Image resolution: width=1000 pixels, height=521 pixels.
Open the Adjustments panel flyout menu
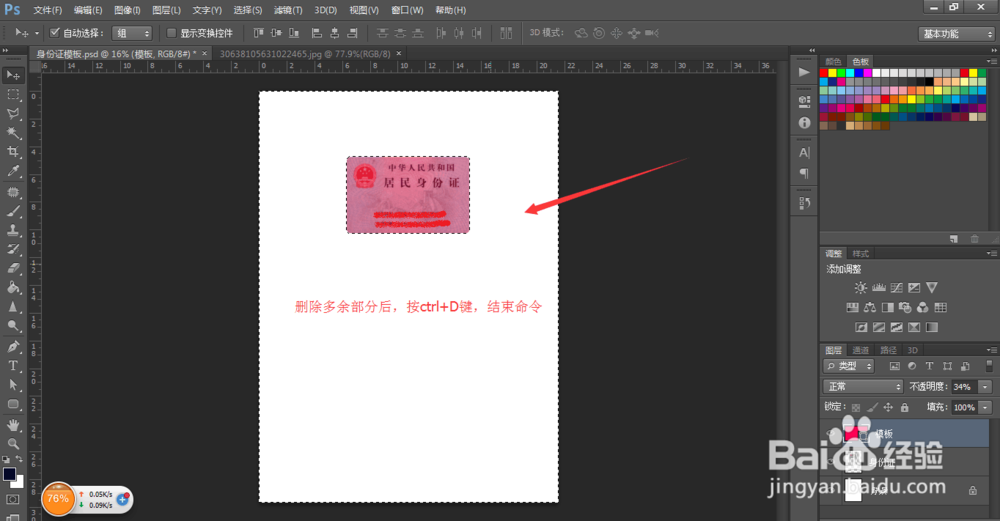(991, 253)
